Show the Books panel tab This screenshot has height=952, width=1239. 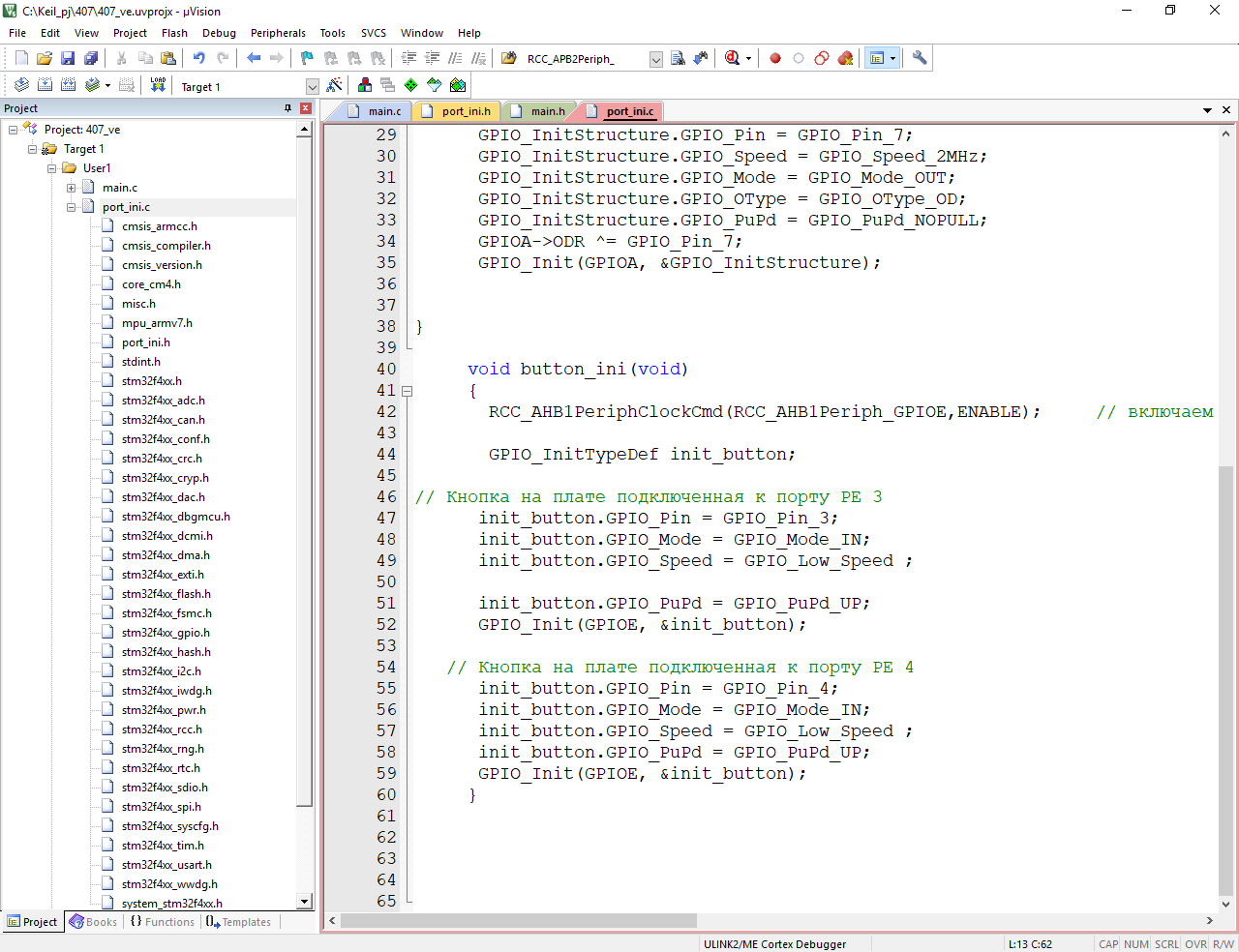[x=93, y=922]
